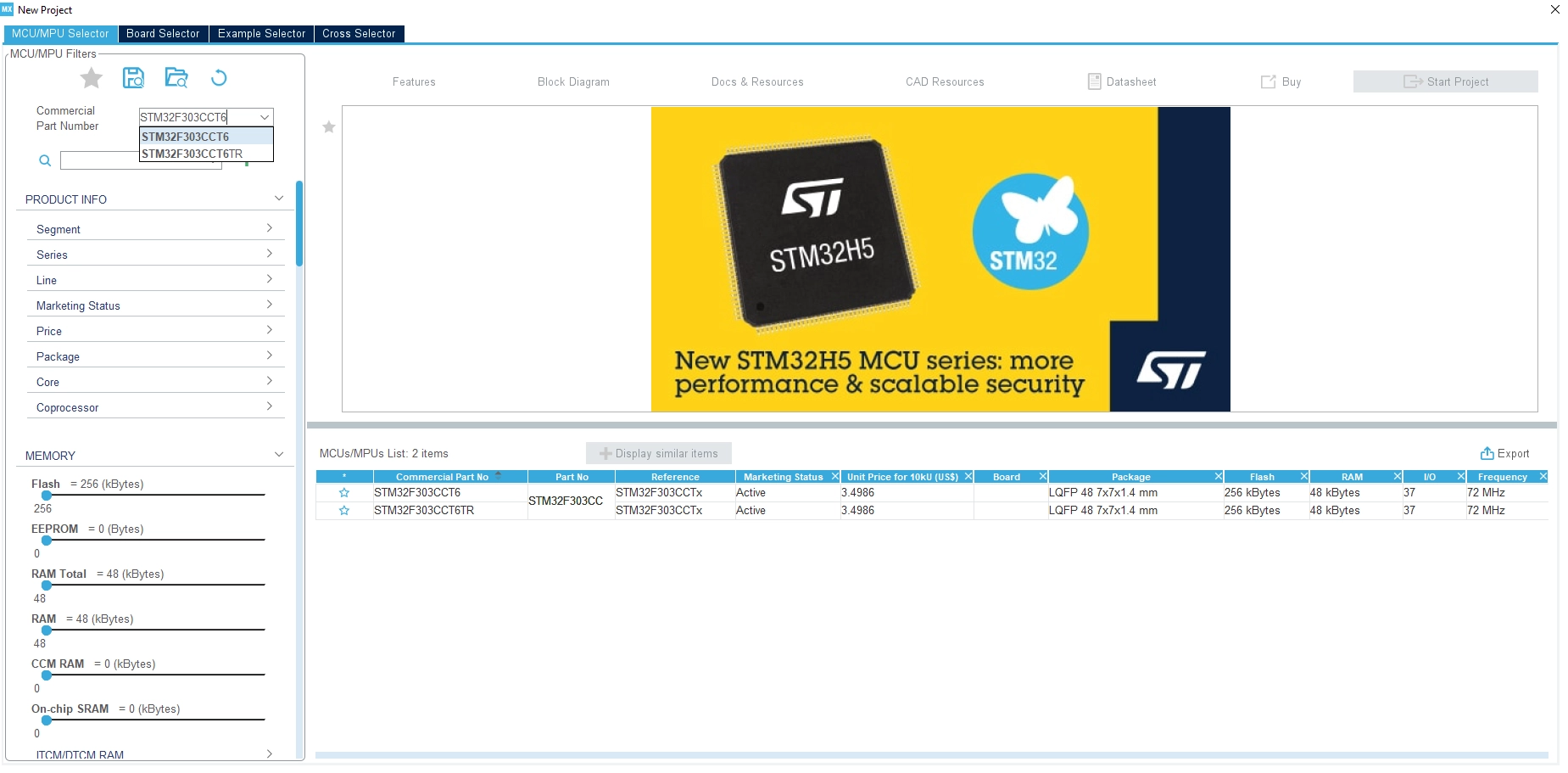Sort by the Reference column header

[x=675, y=477]
